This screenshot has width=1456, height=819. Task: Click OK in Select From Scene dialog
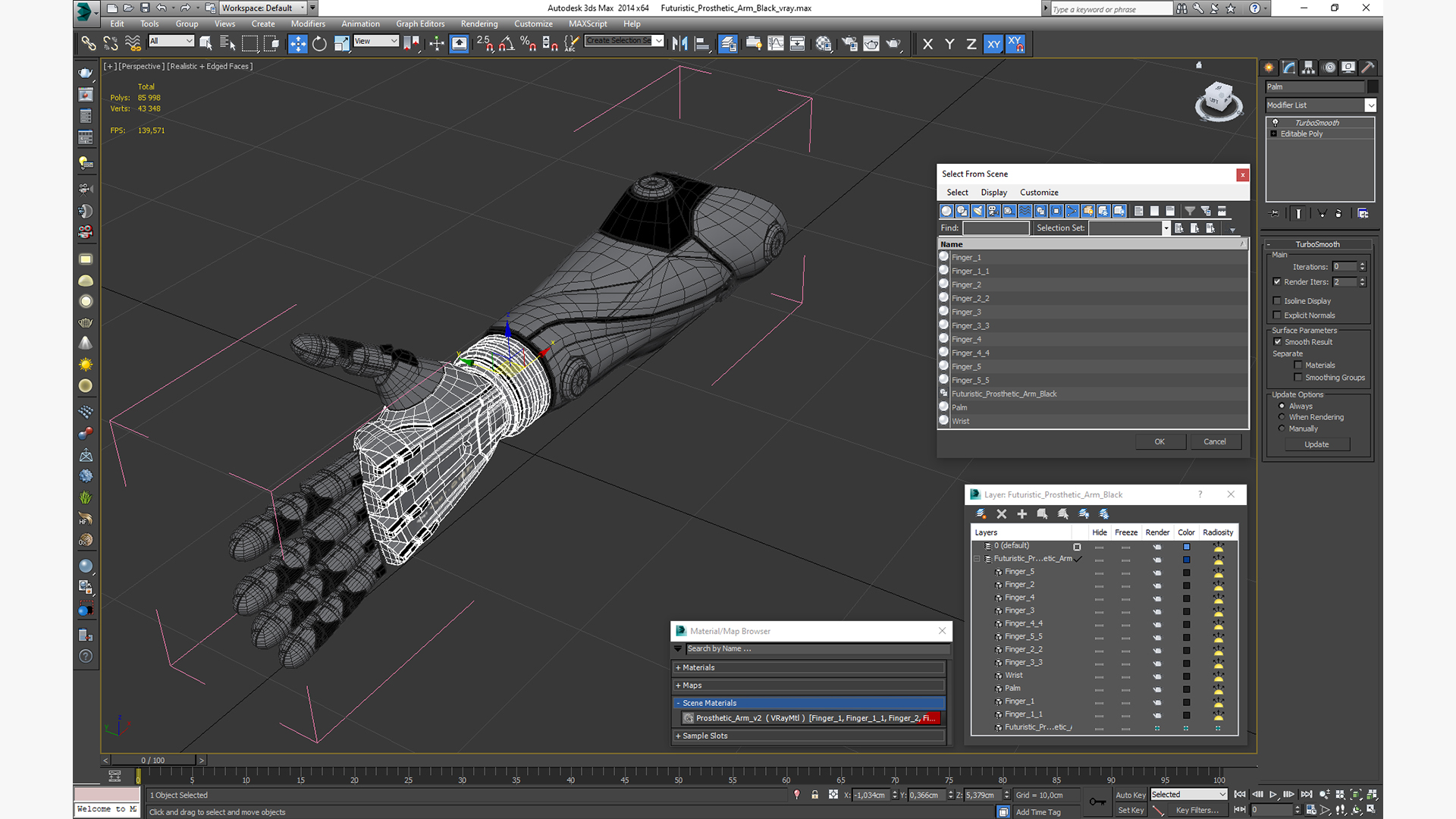[x=1160, y=442]
